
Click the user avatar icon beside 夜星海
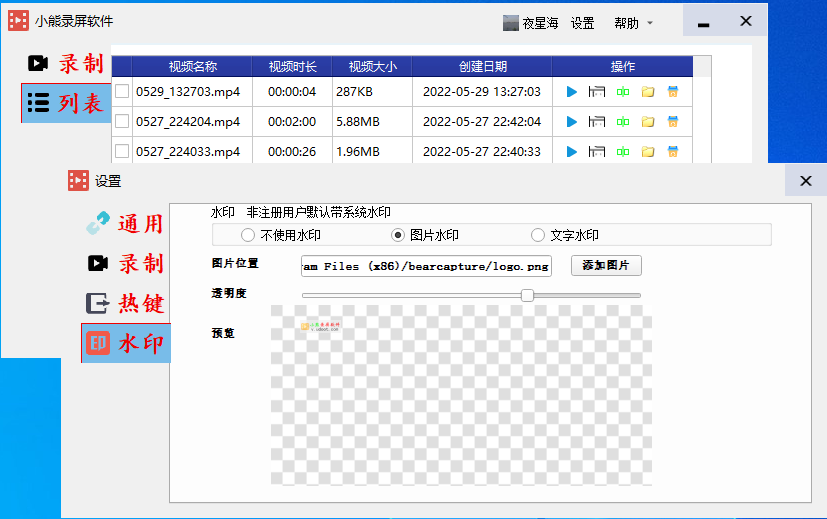[x=511, y=23]
